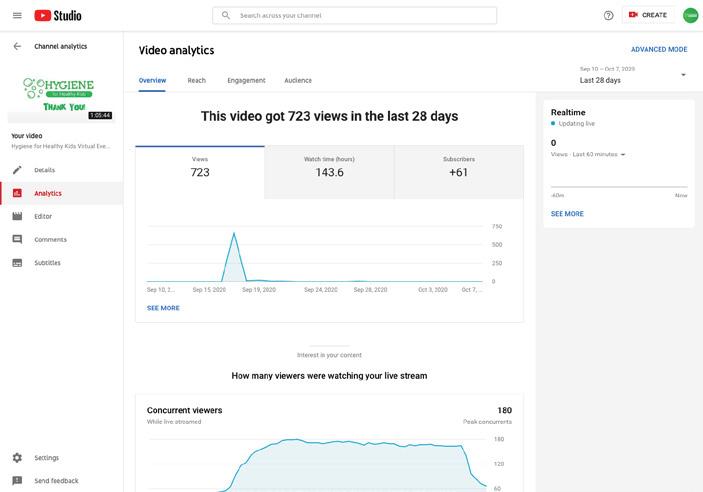Expand the Last 28 days date dropdown
The width and height of the screenshot is (703, 492).
click(x=633, y=75)
